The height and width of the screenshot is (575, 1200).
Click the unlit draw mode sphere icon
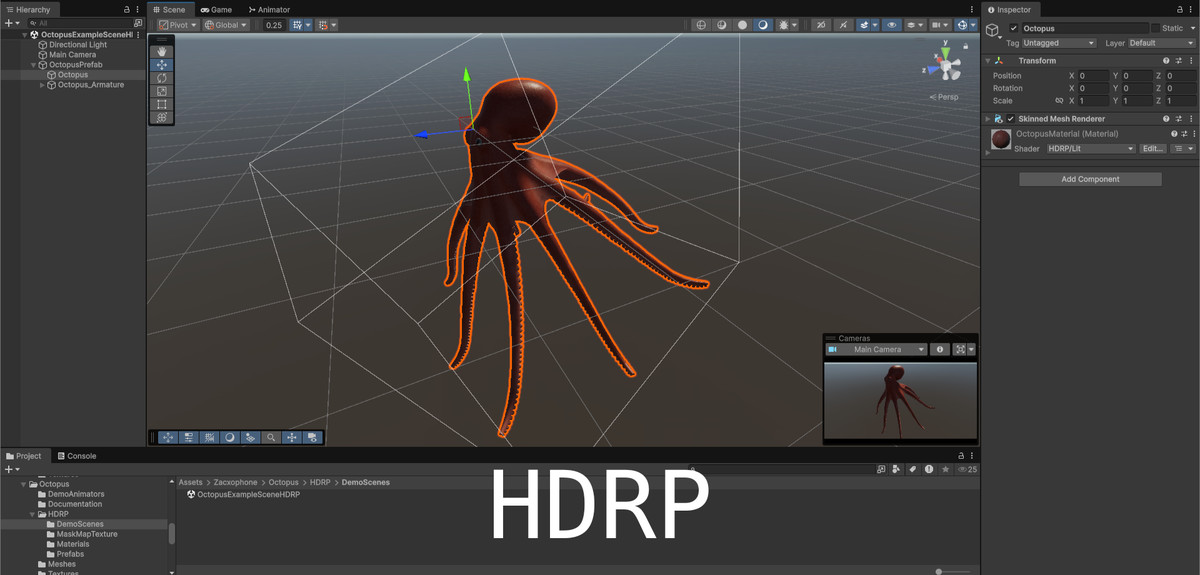pos(742,25)
